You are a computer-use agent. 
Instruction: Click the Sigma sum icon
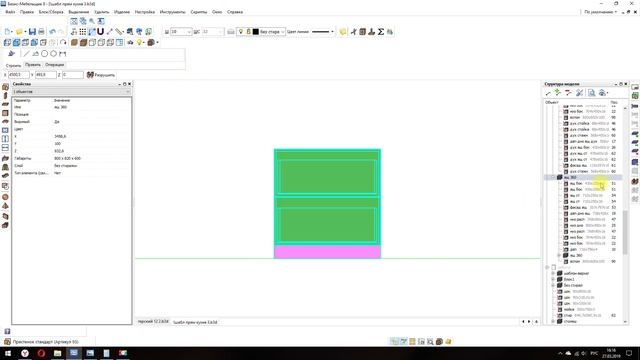pos(381,31)
